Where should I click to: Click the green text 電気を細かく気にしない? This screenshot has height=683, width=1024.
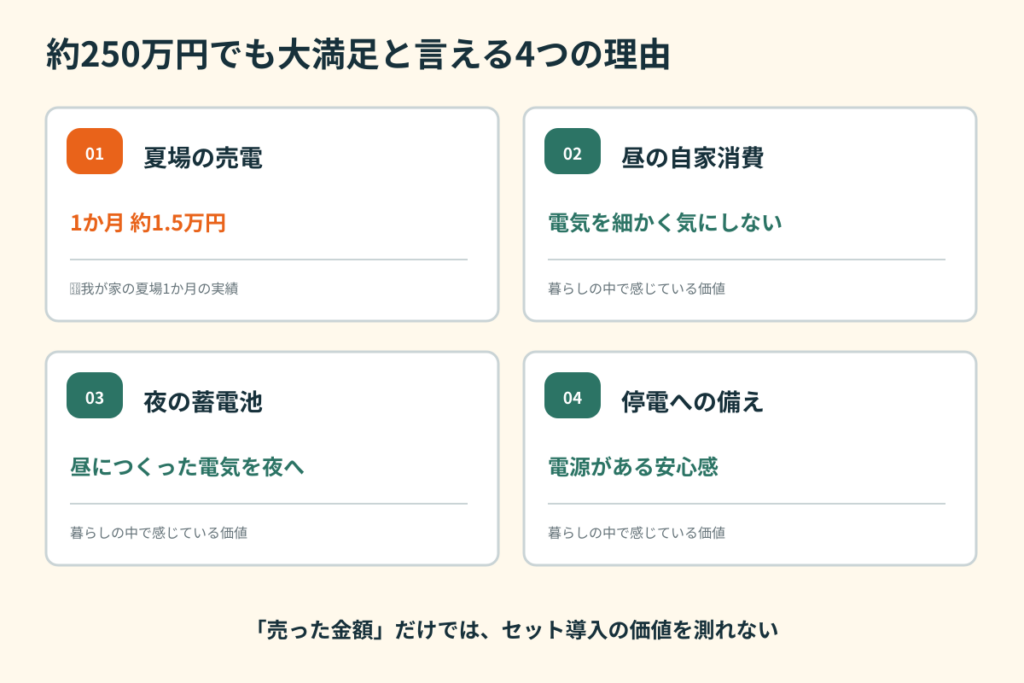pyautogui.click(x=665, y=223)
